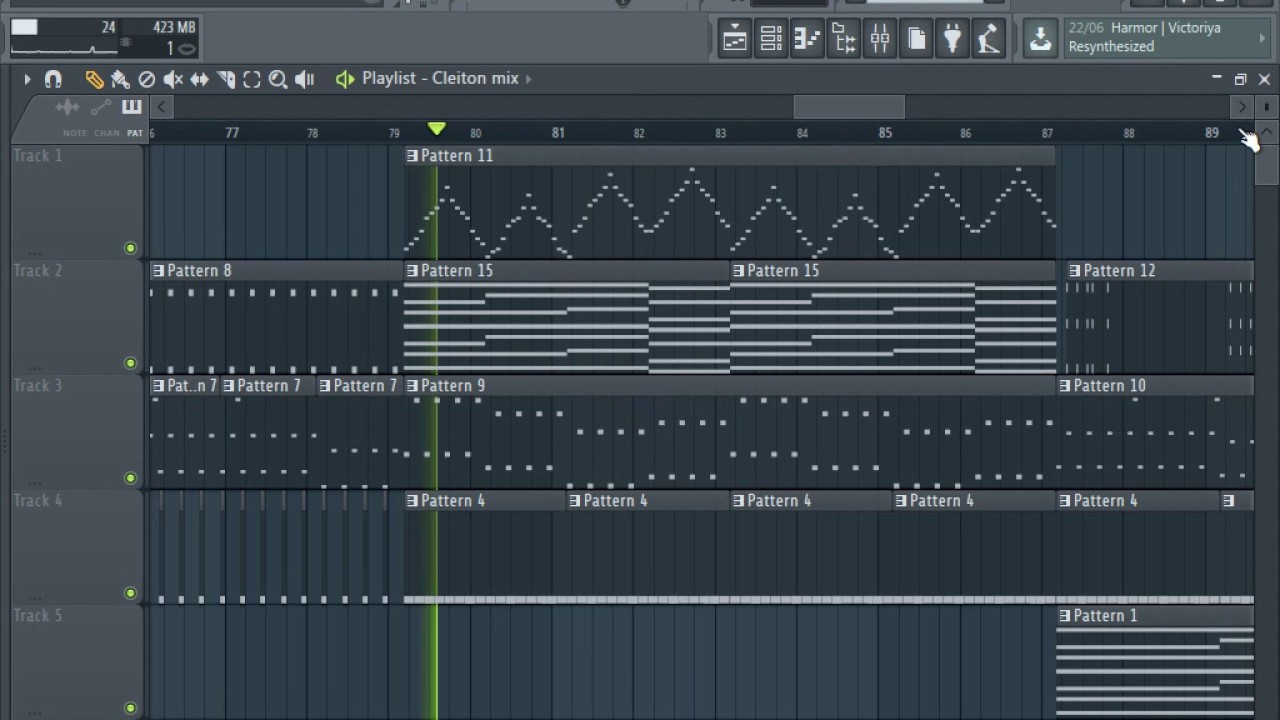Toggle the magnet Snap control
Viewport: 1280px width, 720px height.
54,79
